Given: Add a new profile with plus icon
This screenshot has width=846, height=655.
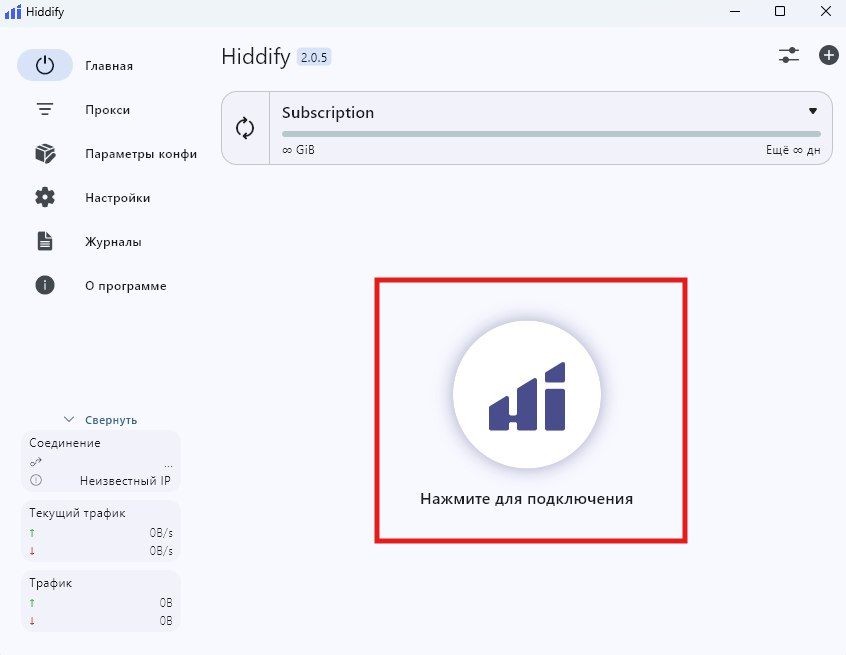Looking at the screenshot, I should click(x=829, y=56).
